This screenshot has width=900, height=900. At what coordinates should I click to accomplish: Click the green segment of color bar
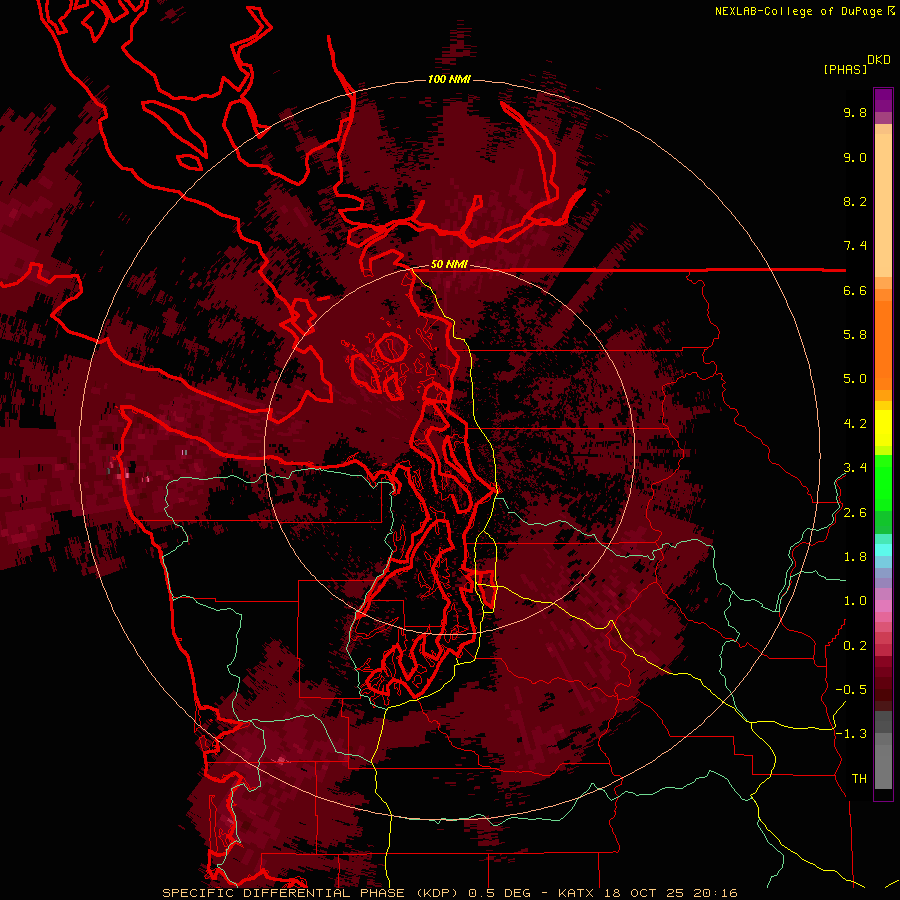point(883,481)
